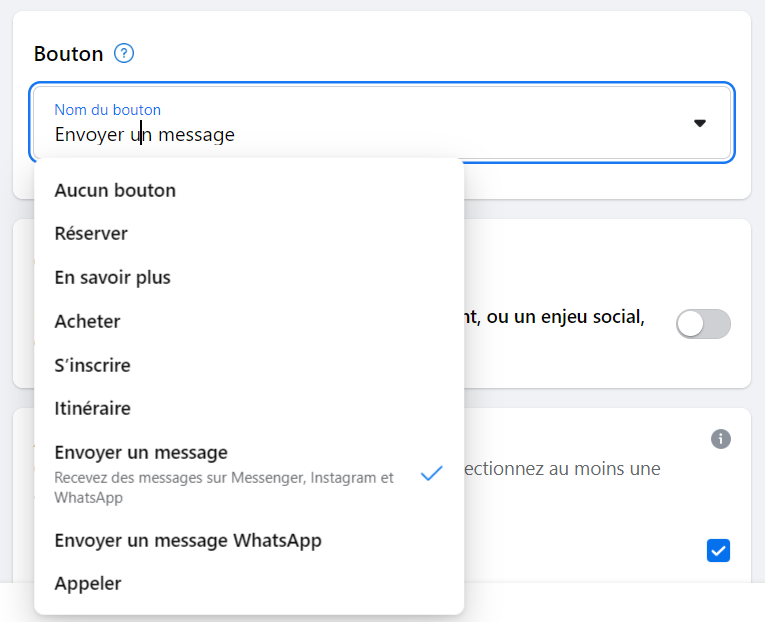Click the 'Bouton' section heading
The width and height of the screenshot is (765, 622).
[68, 54]
